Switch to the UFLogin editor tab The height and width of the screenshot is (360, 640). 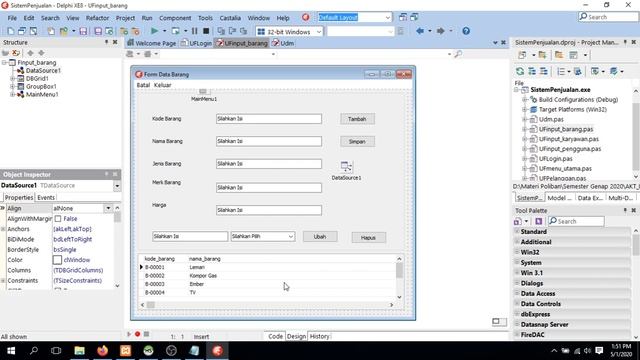coord(197,43)
